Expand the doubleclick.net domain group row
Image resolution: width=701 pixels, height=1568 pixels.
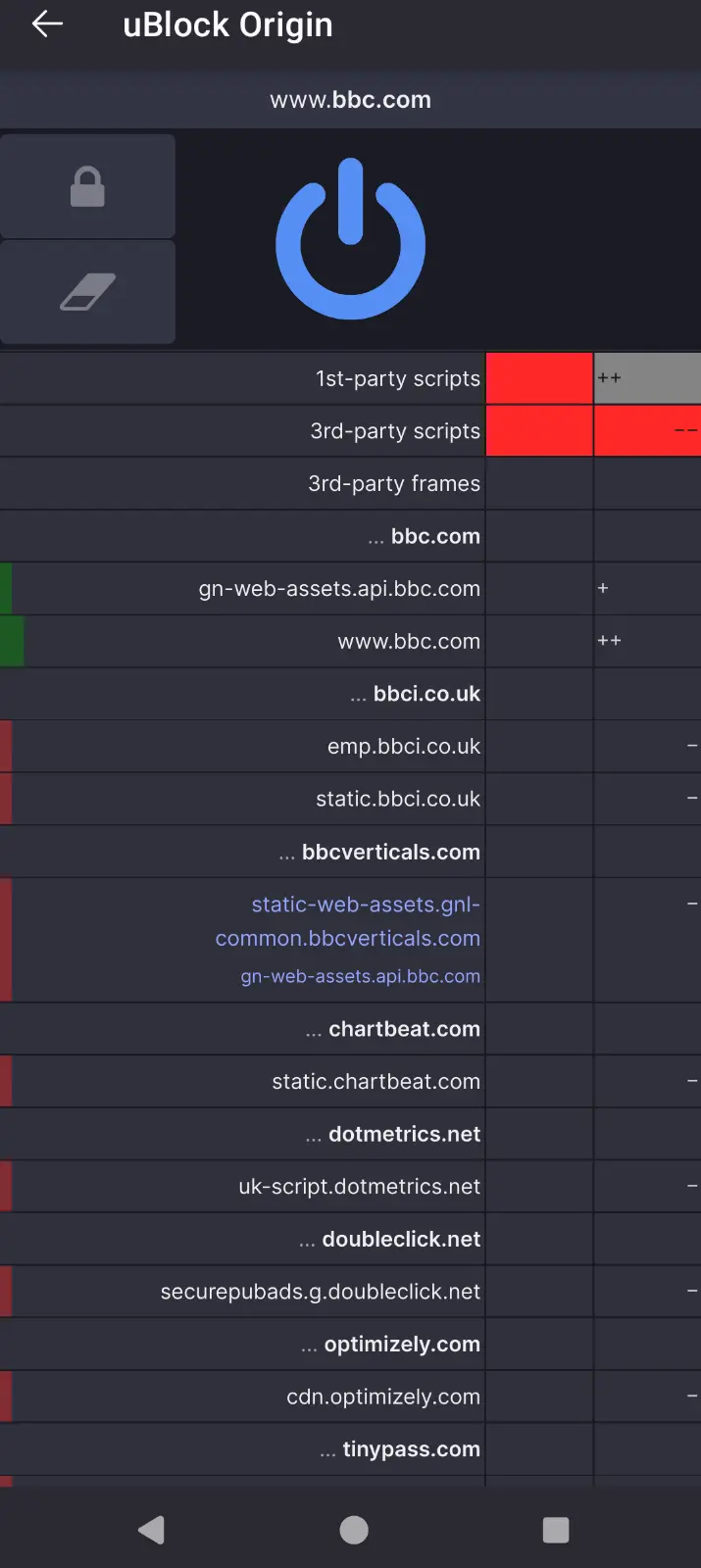pyautogui.click(x=242, y=1239)
